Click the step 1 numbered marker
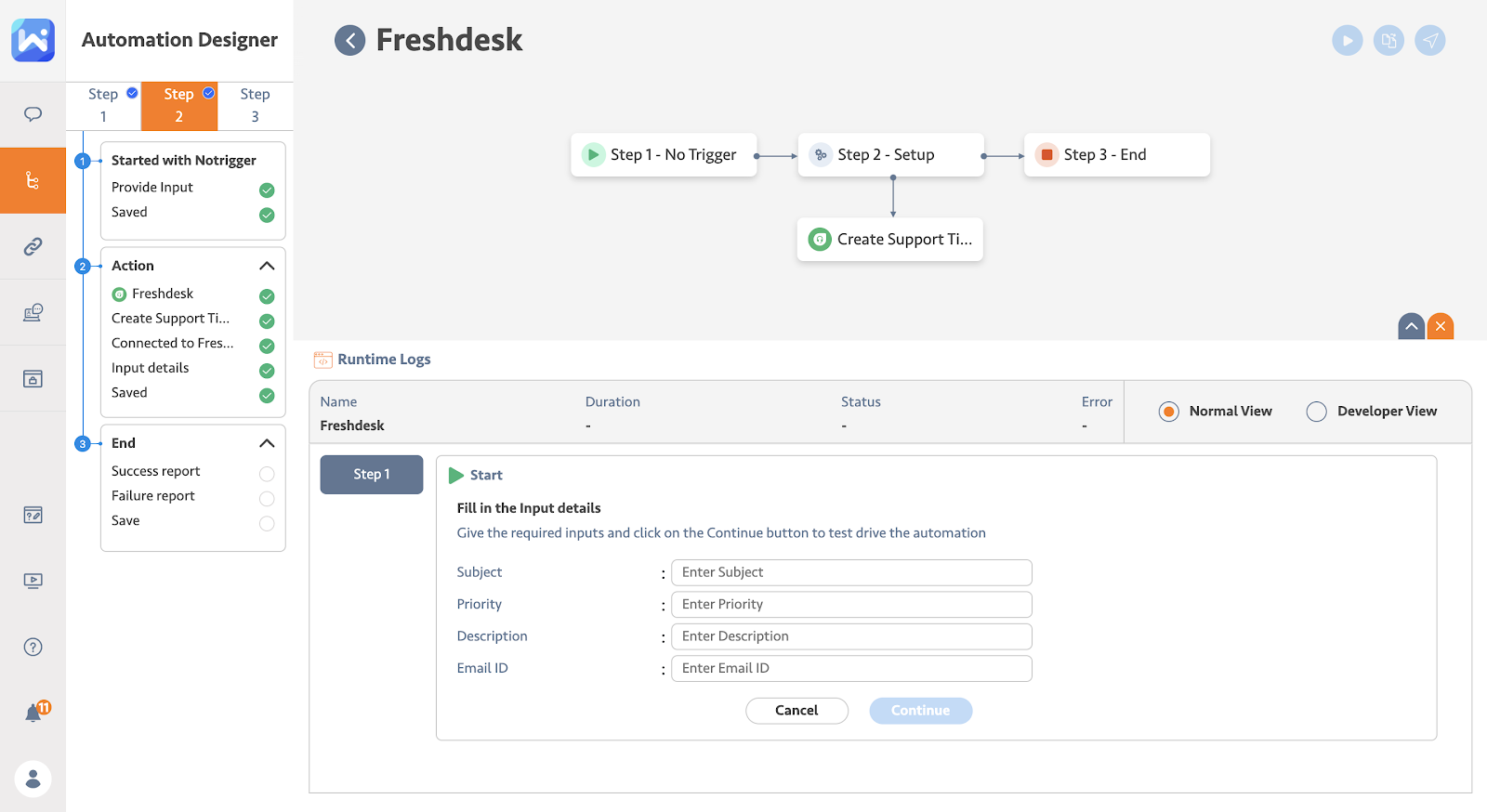The width and height of the screenshot is (1487, 812). (83, 161)
